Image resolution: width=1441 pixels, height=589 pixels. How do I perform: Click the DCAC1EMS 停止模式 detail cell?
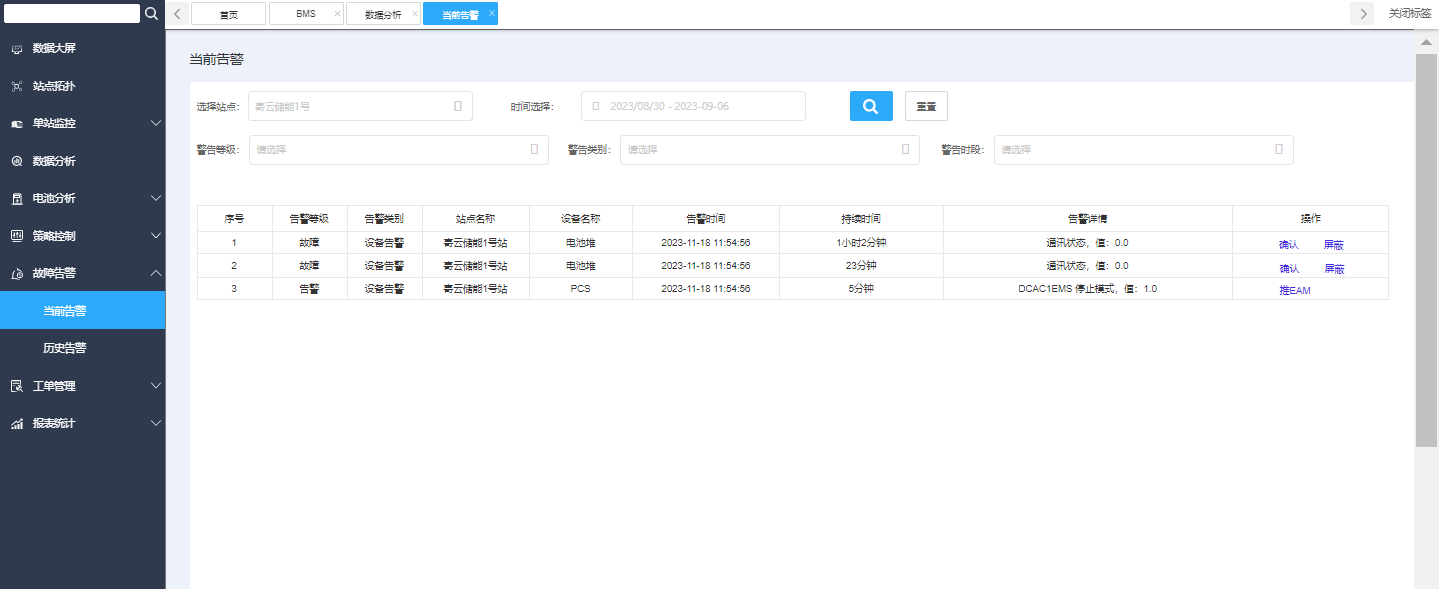pyautogui.click(x=1087, y=289)
